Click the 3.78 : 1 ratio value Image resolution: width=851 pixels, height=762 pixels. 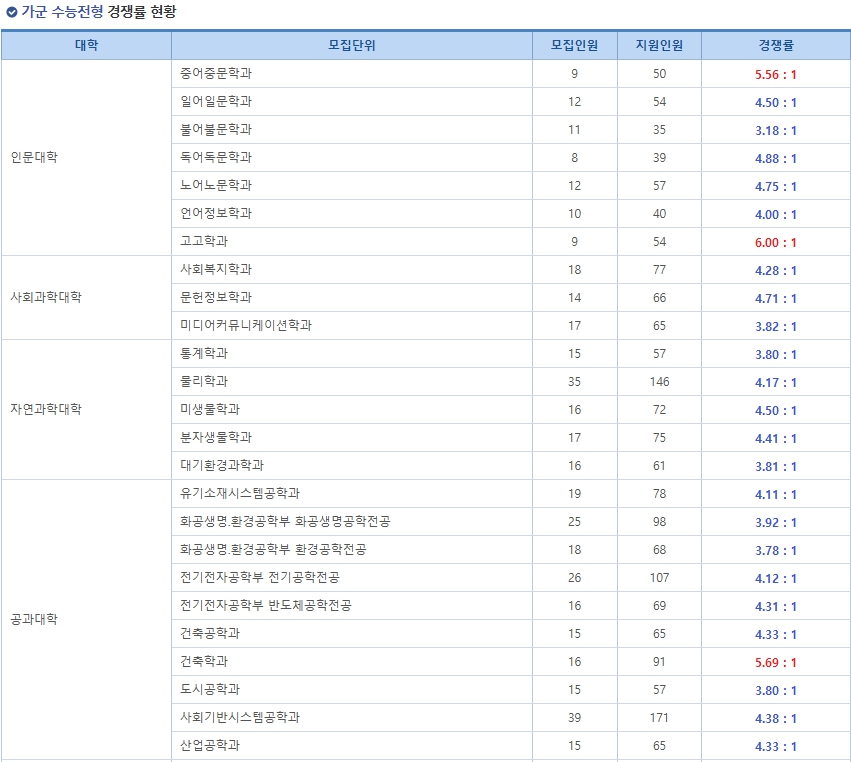[776, 551]
